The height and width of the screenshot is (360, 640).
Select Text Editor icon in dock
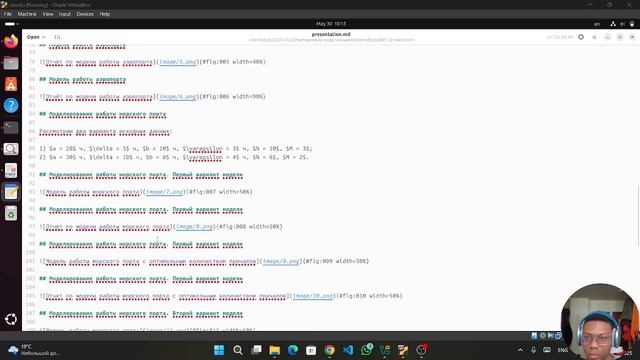11,192
